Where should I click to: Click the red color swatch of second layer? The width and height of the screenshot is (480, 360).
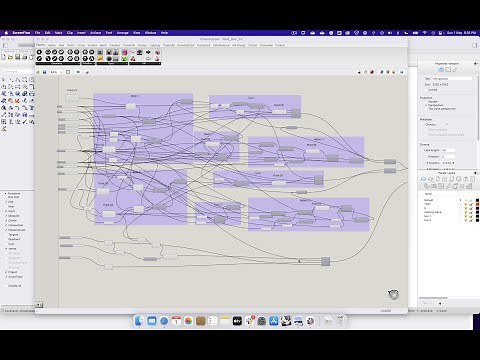477,204
